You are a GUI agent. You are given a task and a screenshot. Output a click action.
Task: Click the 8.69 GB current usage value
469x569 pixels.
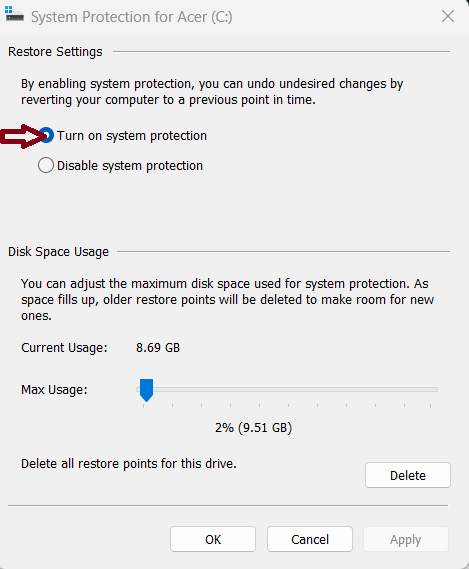click(x=158, y=348)
